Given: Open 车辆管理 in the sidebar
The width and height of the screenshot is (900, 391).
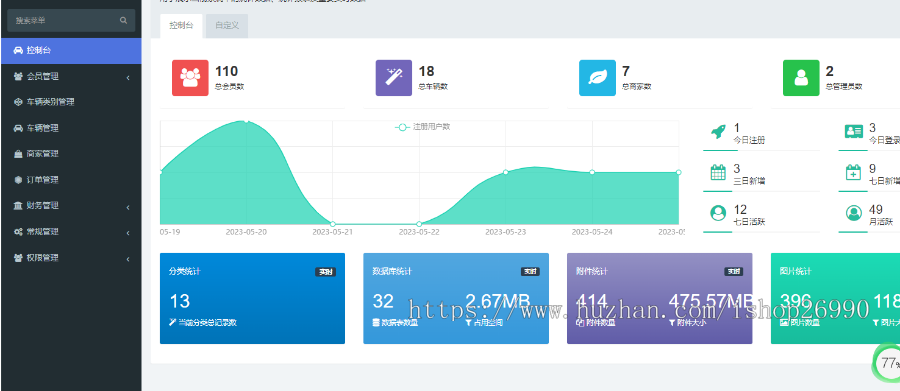Looking at the screenshot, I should [71, 128].
